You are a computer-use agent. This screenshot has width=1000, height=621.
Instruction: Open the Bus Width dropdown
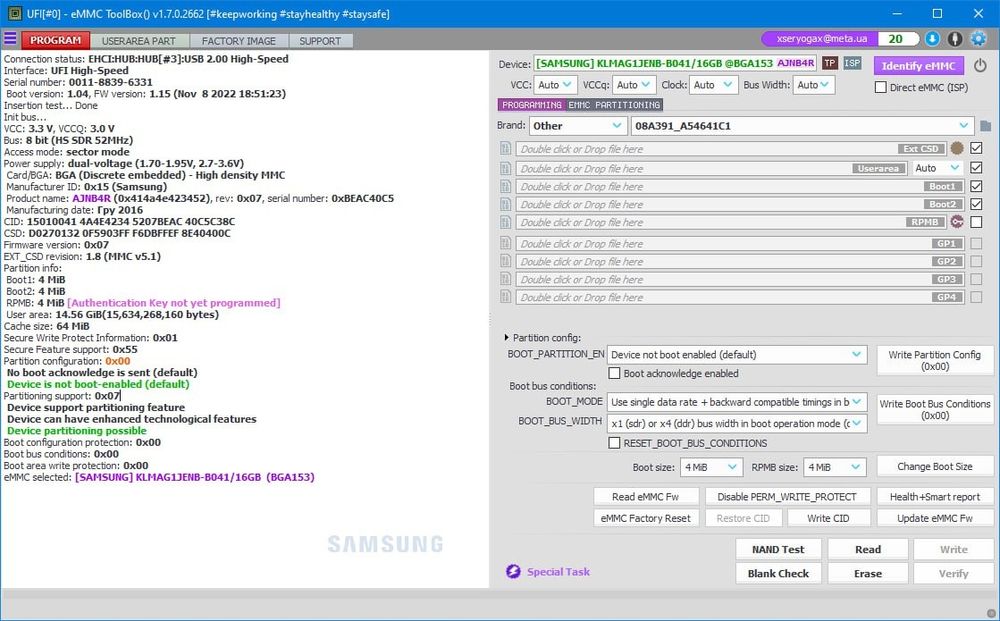click(x=814, y=85)
